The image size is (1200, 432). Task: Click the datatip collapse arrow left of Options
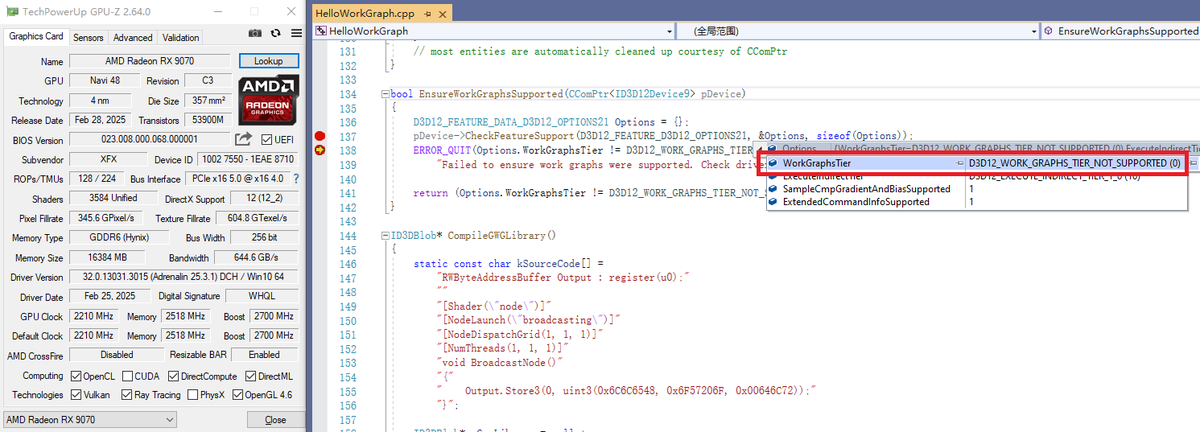[761, 148]
